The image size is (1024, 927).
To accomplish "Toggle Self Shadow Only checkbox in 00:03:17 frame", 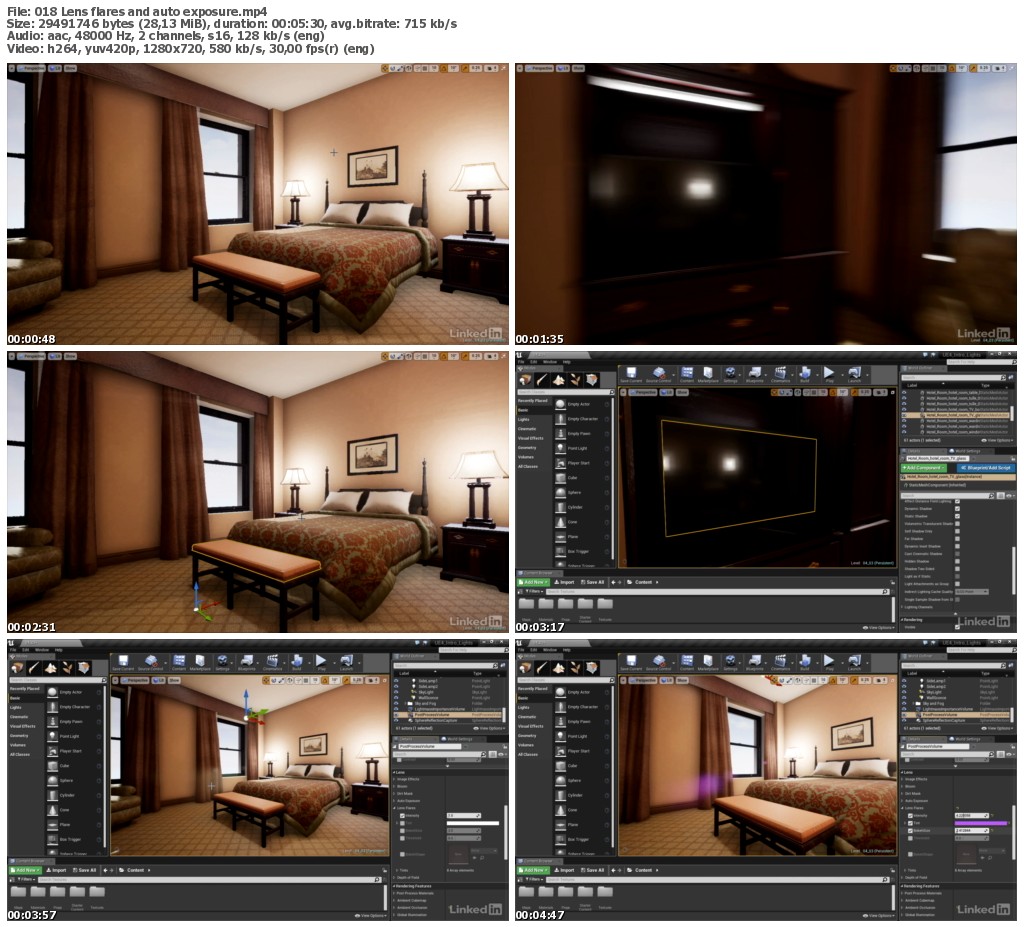I will pyautogui.click(x=957, y=531).
